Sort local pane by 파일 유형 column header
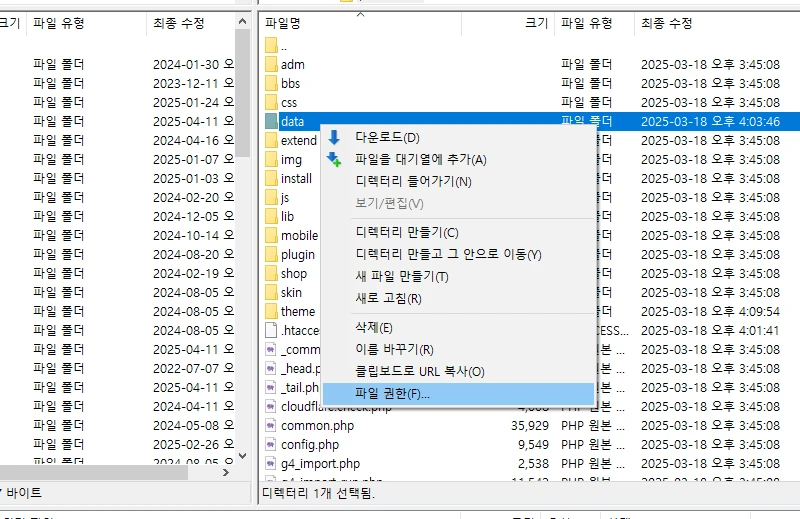 87,23
